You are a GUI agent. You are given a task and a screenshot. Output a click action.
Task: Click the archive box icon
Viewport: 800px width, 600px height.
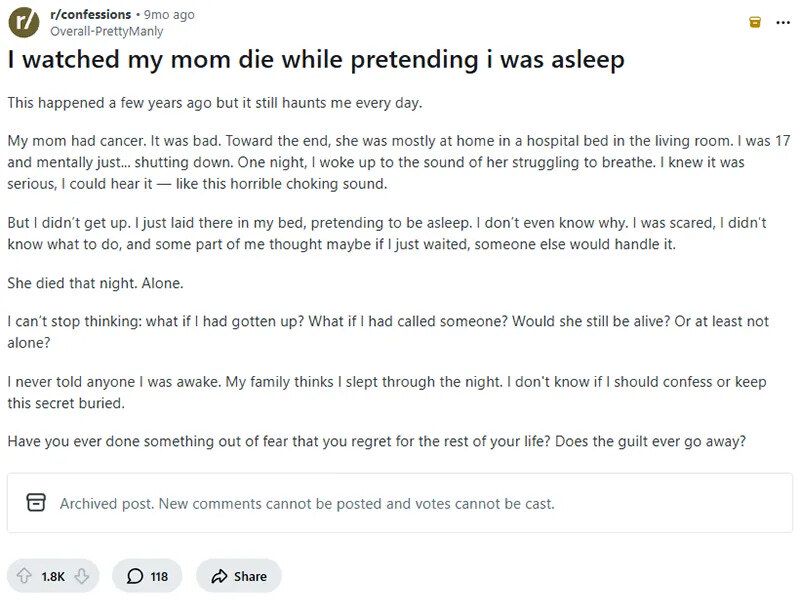click(x=36, y=503)
